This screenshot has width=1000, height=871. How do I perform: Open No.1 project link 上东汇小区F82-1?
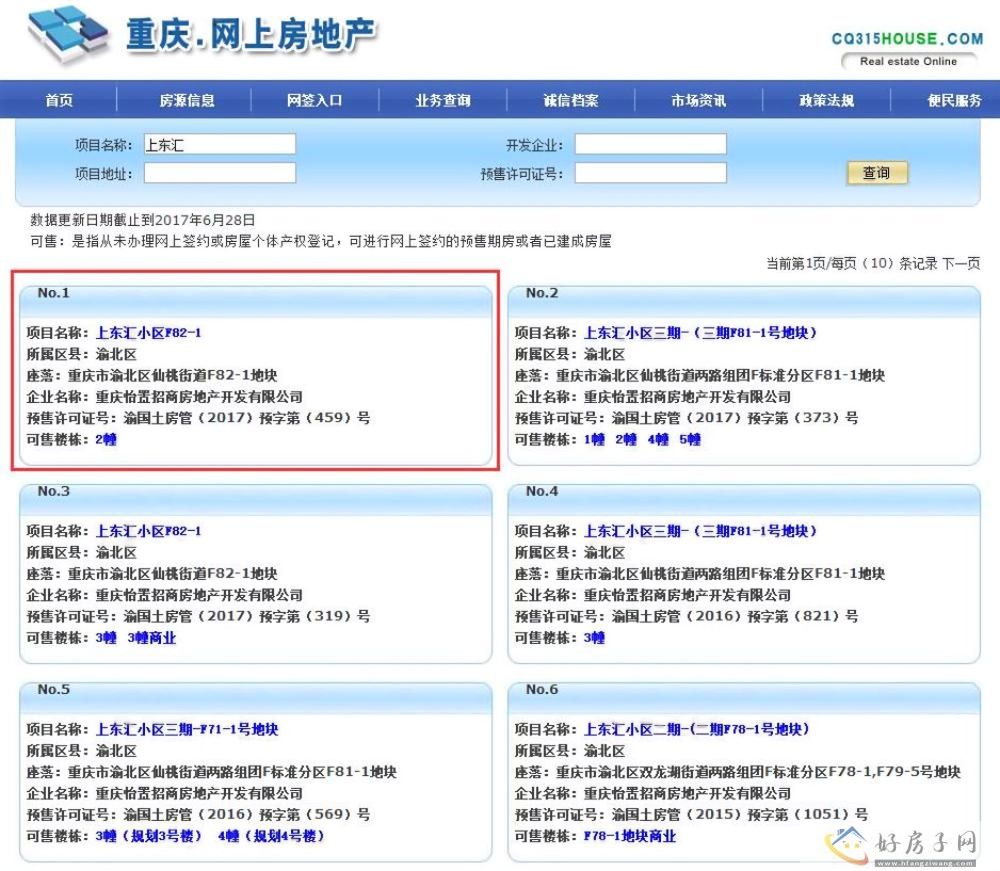point(148,333)
